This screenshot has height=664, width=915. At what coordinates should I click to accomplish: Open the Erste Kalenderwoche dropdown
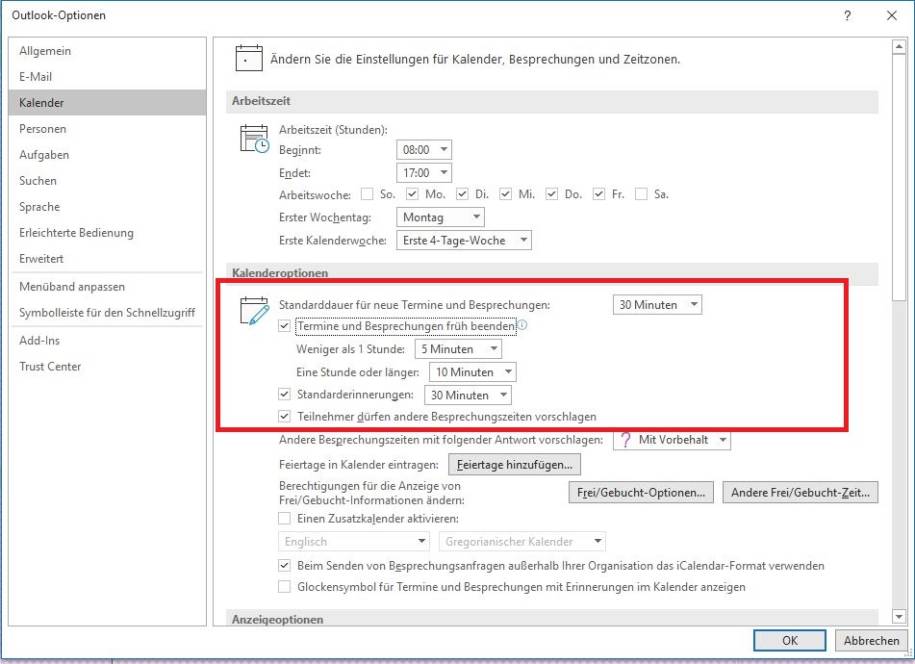(x=464, y=240)
